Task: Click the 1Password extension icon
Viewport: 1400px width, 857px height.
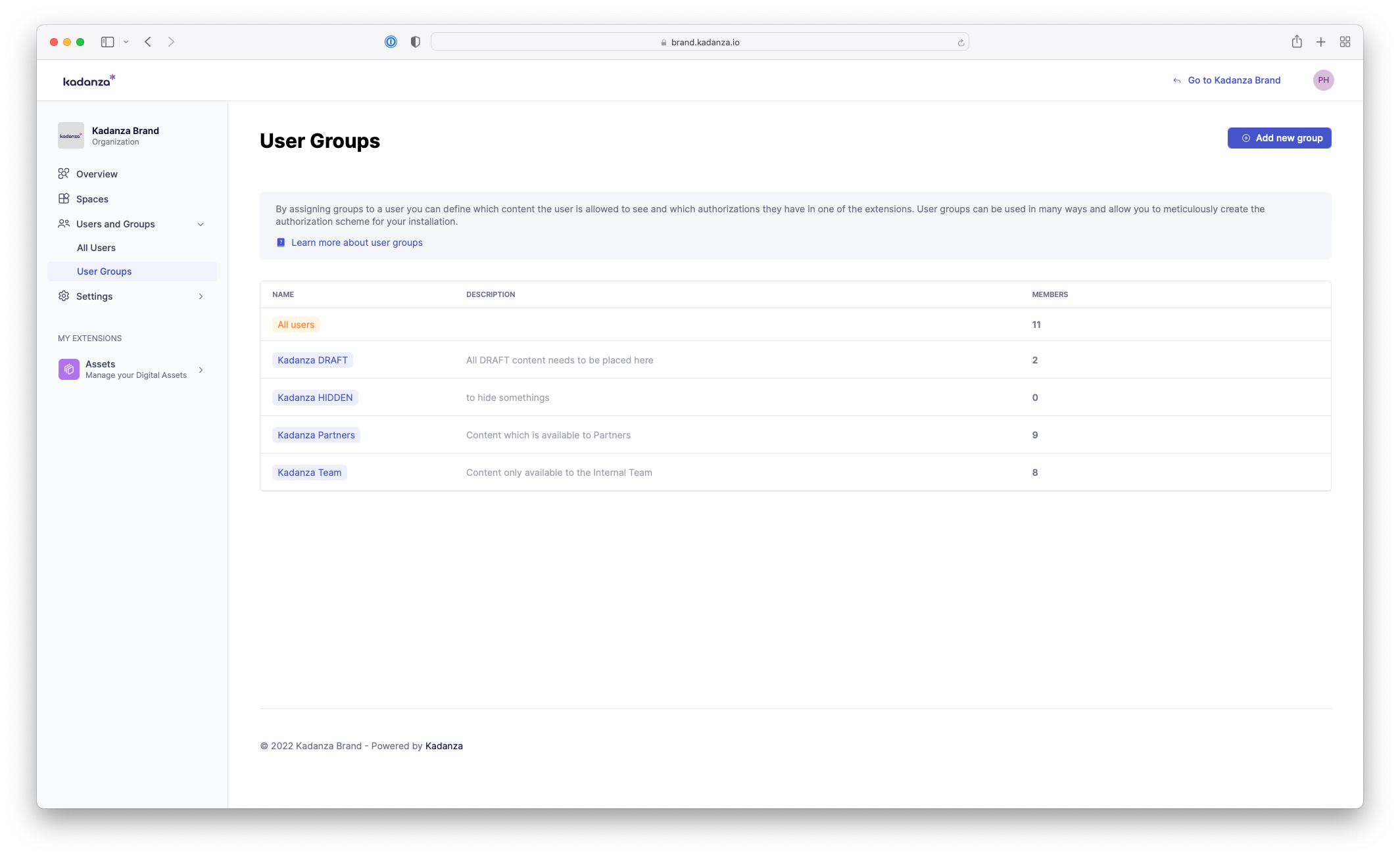Action: (x=391, y=42)
